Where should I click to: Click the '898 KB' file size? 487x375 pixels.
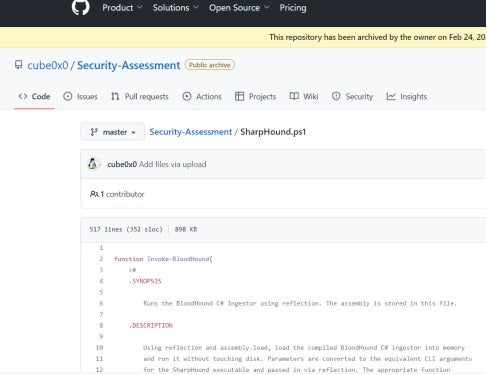186,229
